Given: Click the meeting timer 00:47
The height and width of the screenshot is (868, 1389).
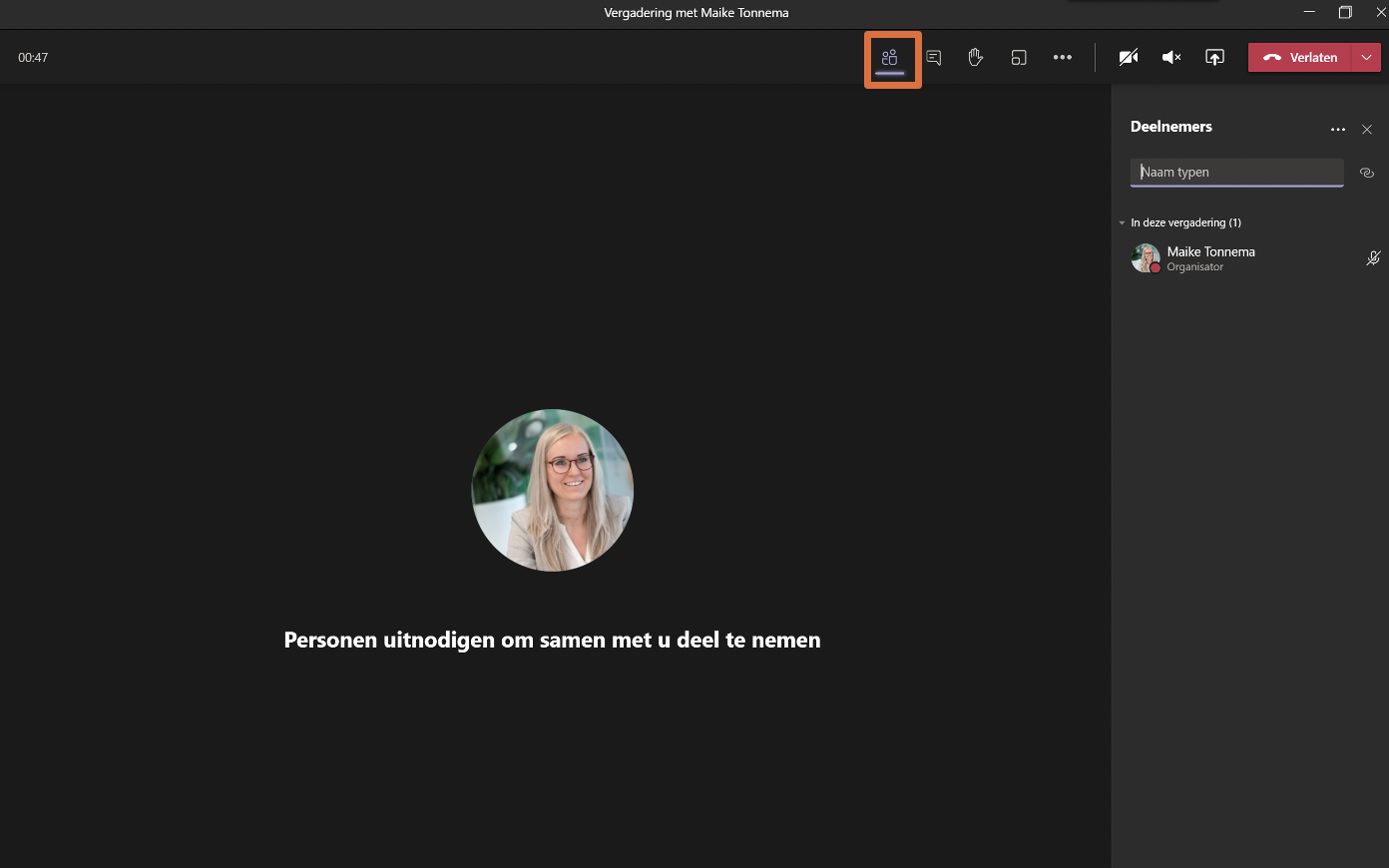Looking at the screenshot, I should click(33, 58).
